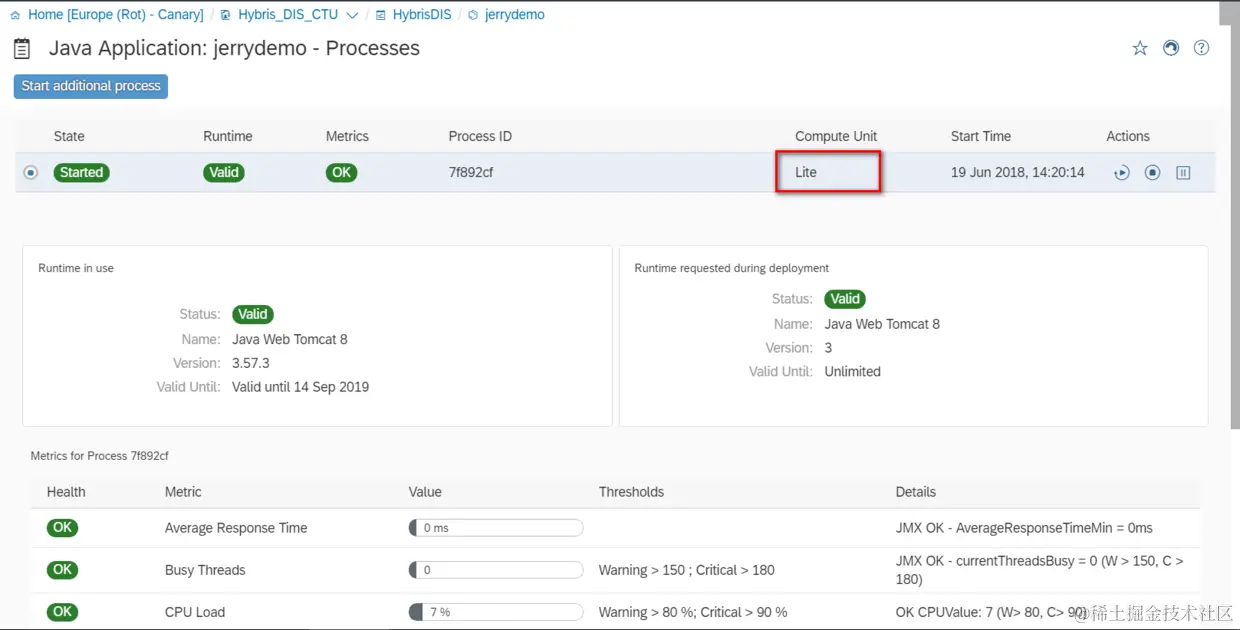Click Busy Threads value progress bar
Viewport: 1240px width, 630px height.
pos(496,570)
